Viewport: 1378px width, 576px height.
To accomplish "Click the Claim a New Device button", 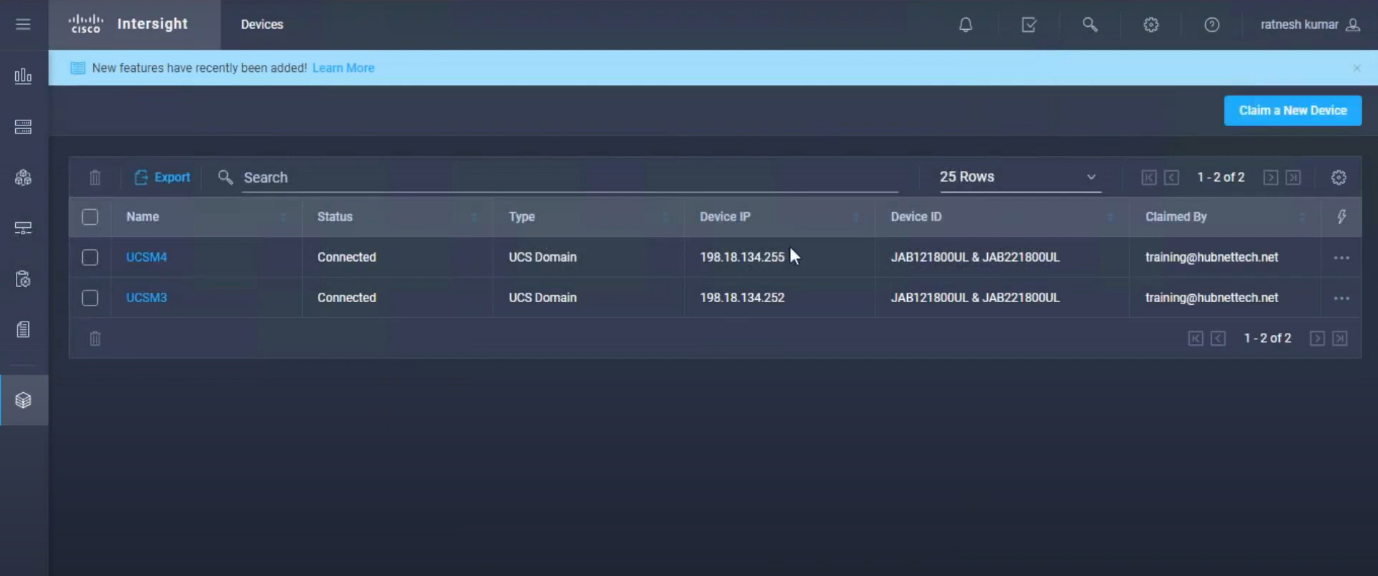I will (1292, 110).
